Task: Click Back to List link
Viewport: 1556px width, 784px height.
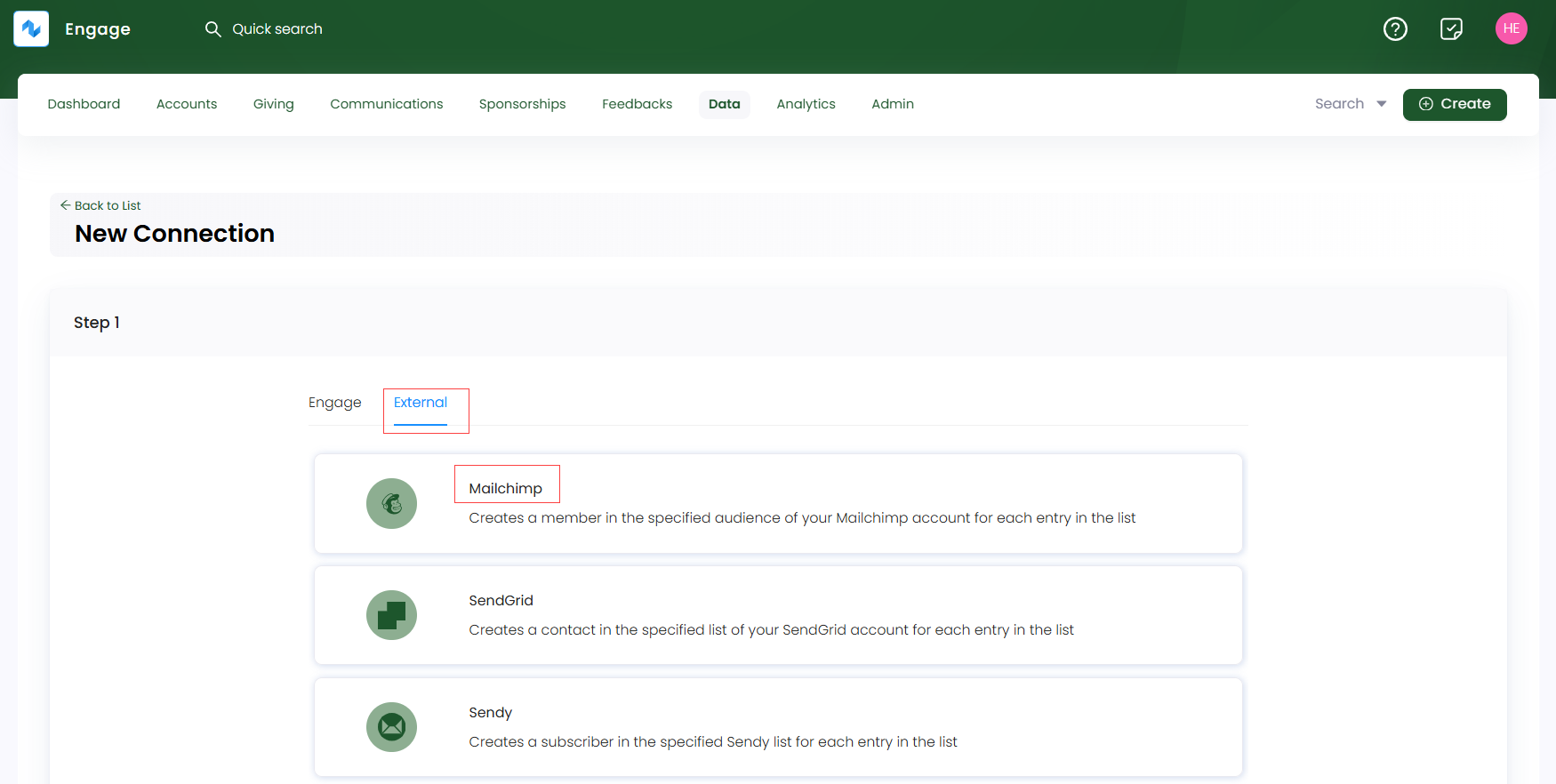Action: (x=100, y=205)
